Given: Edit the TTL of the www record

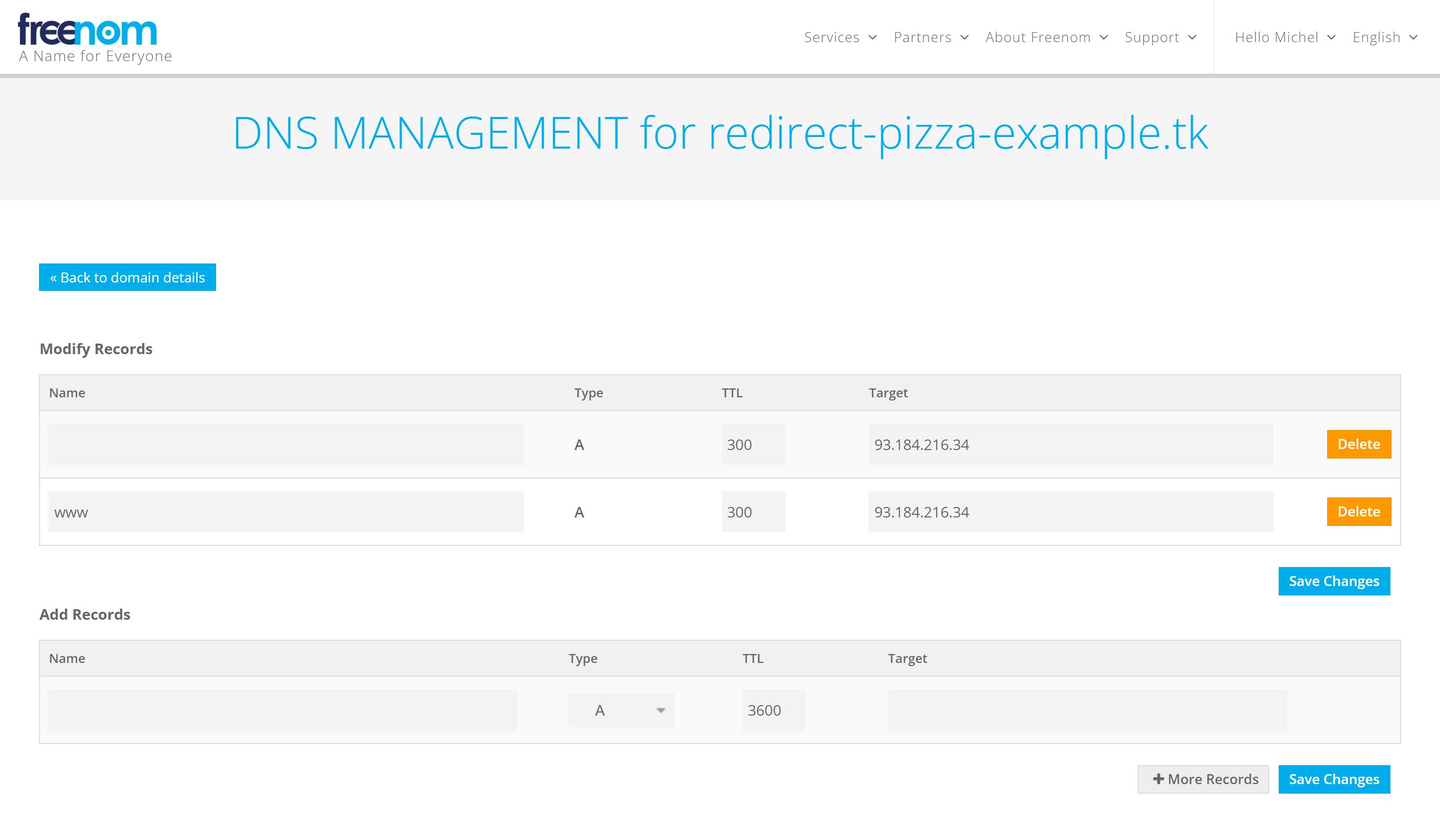Looking at the screenshot, I should [x=753, y=512].
